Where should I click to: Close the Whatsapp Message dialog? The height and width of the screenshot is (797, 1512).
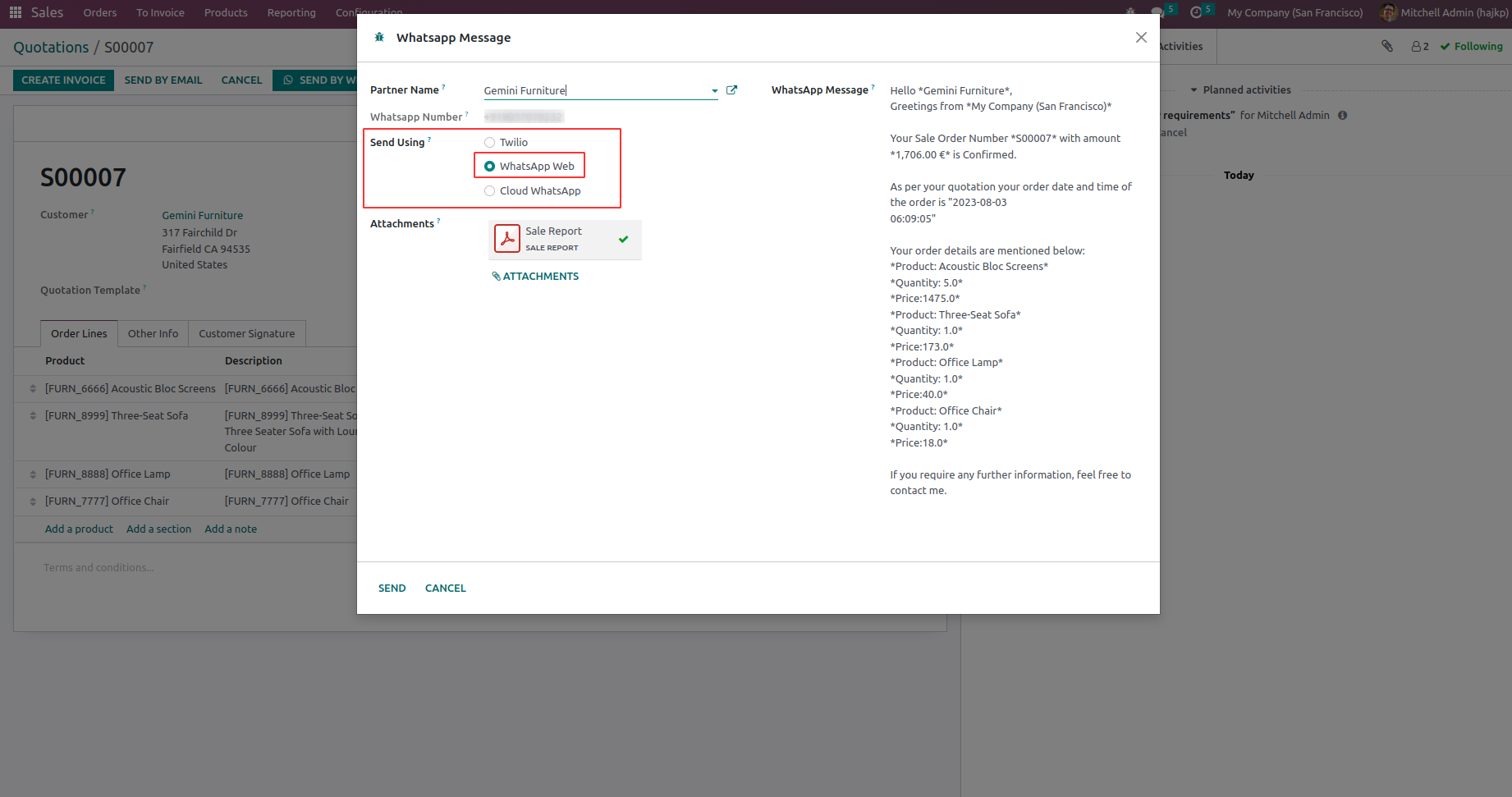[1141, 38]
